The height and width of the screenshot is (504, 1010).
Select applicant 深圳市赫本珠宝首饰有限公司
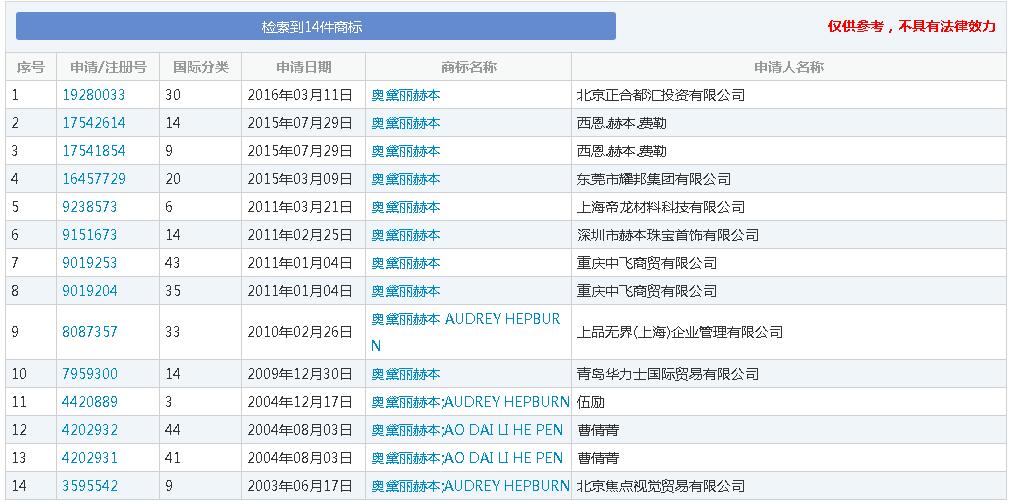pos(668,235)
